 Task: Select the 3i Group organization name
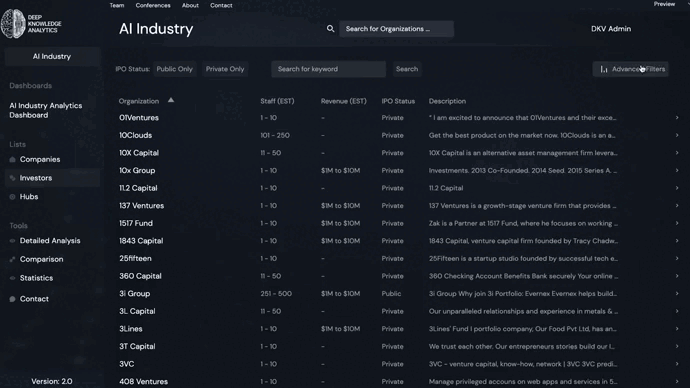tap(135, 293)
